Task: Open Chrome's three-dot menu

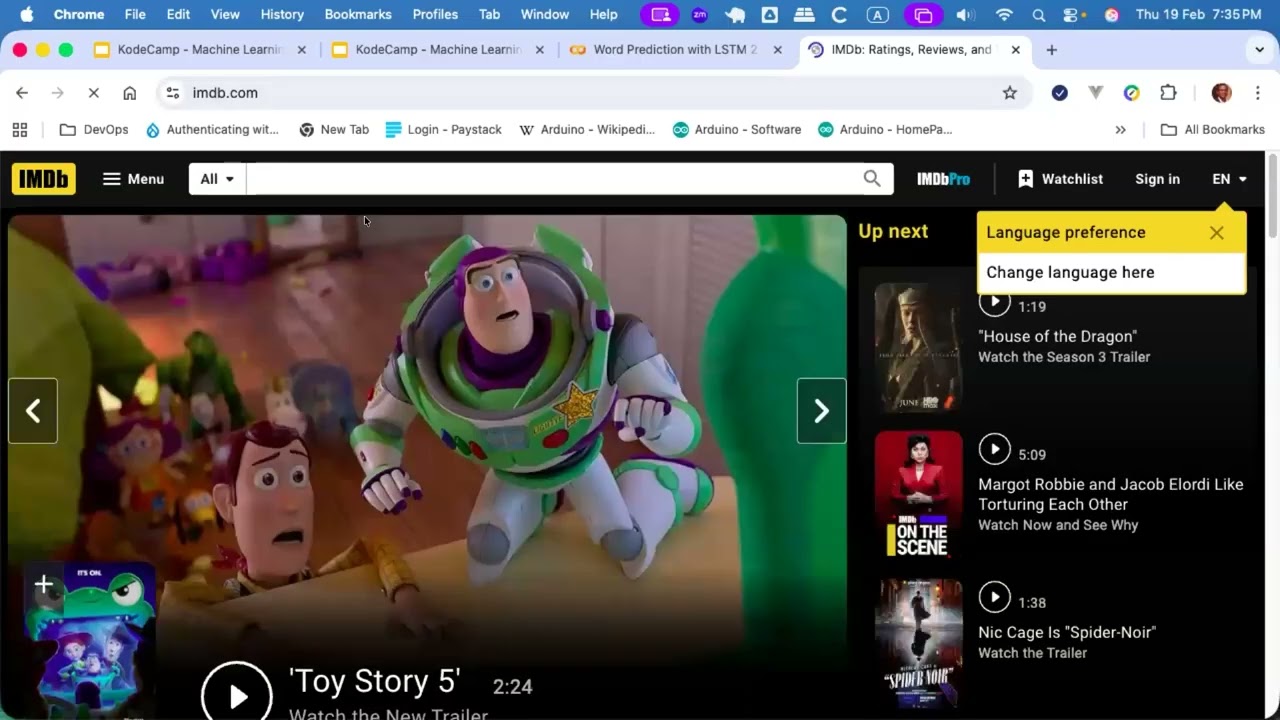Action: [1257, 93]
